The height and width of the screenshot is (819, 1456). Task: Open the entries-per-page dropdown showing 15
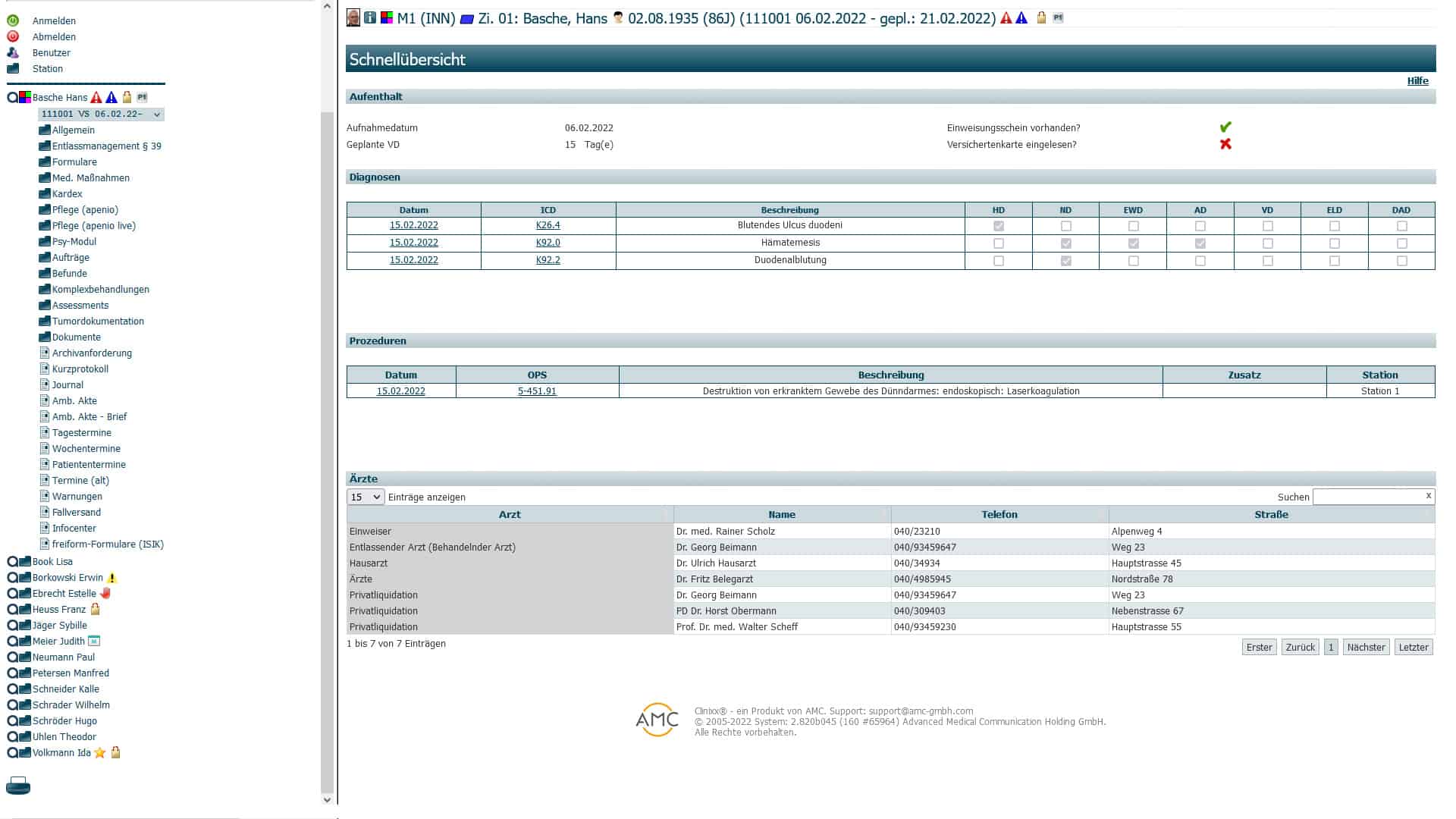366,497
